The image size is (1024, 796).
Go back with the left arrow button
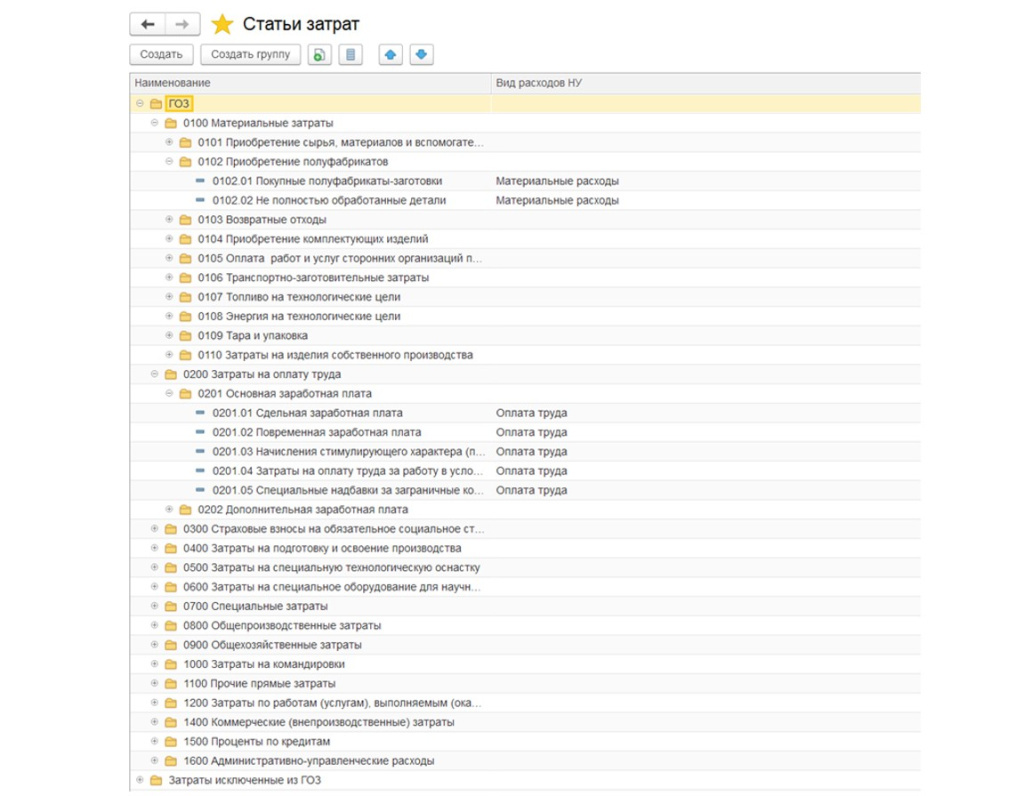tap(148, 24)
